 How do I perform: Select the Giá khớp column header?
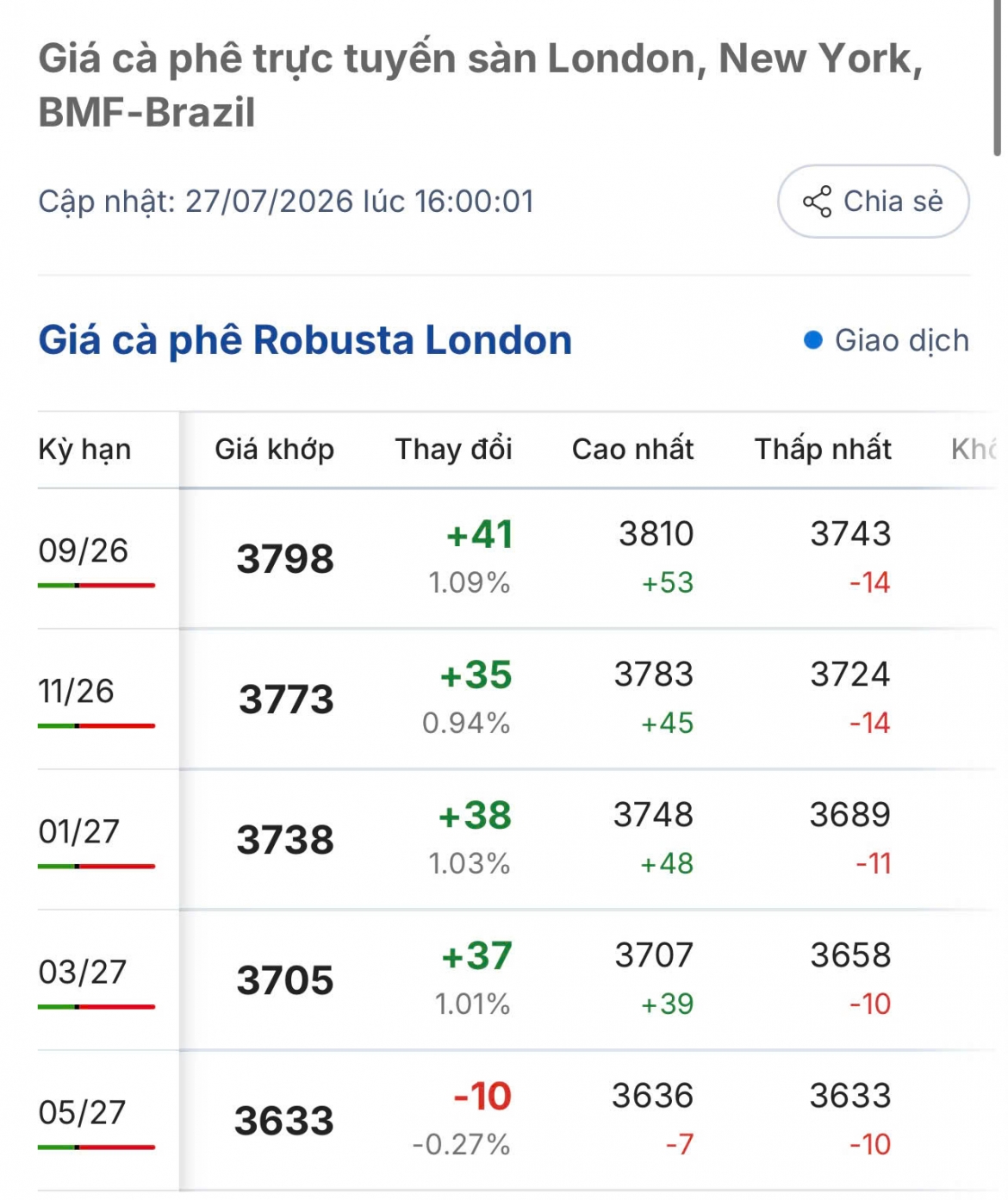[274, 450]
